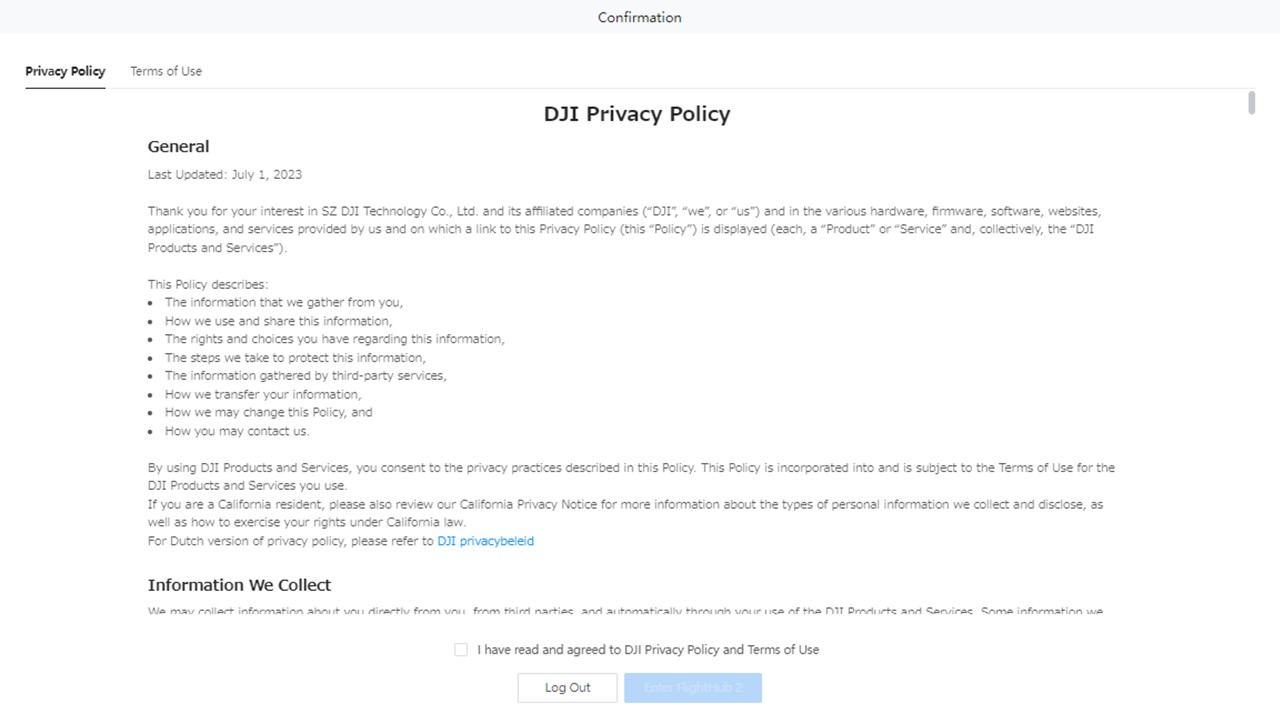Check the agreement checkbox for privacy policy
Screen dimensions: 1280x720
coord(461,650)
